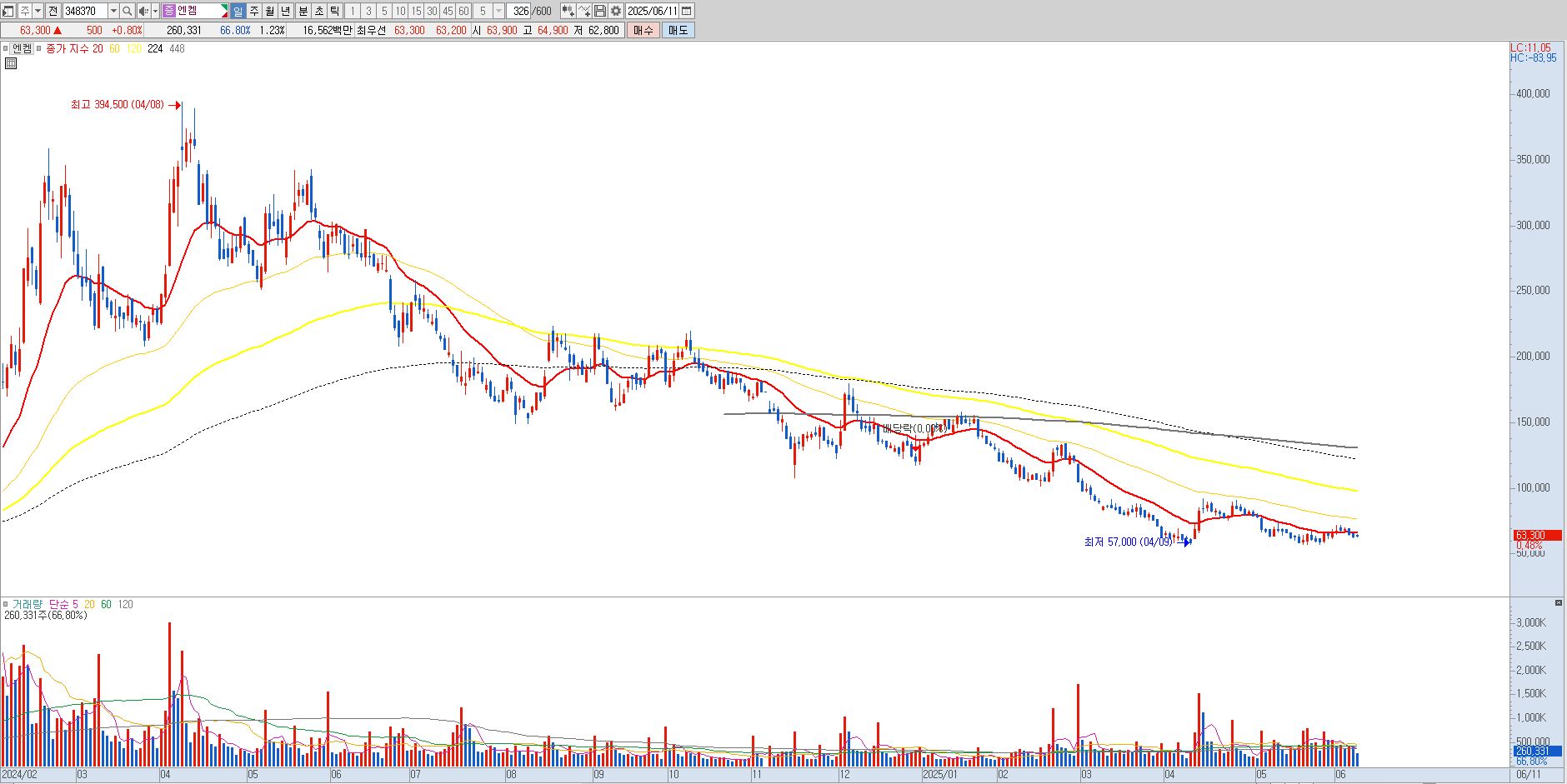Select the 30 interval button

click(x=432, y=11)
